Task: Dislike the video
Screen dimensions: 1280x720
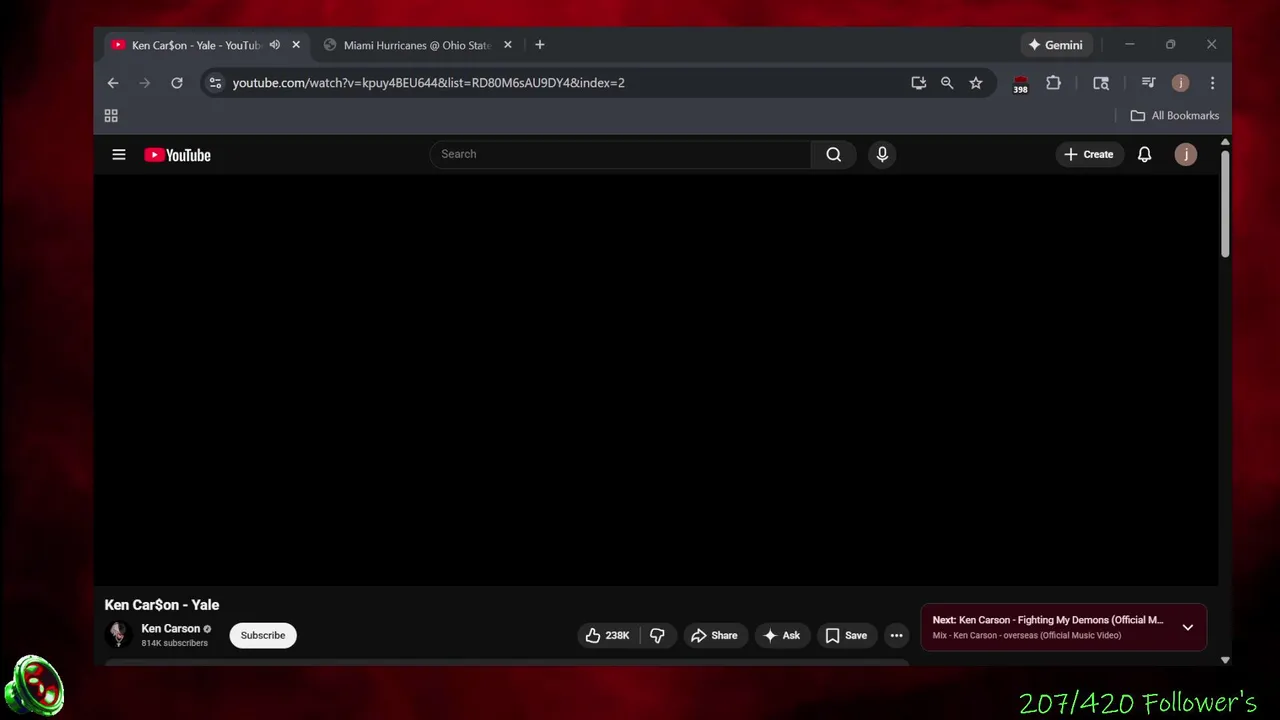Action: (x=657, y=635)
